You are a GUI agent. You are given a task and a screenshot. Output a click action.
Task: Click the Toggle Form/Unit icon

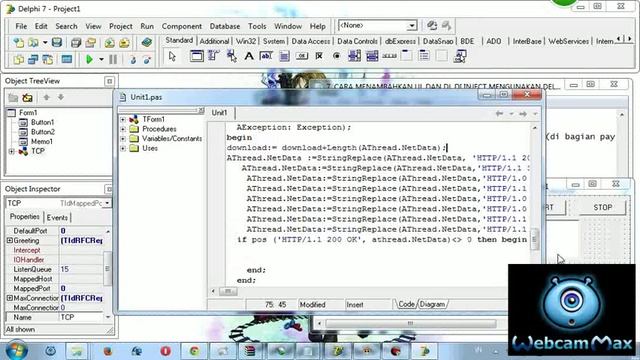click(x=48, y=60)
